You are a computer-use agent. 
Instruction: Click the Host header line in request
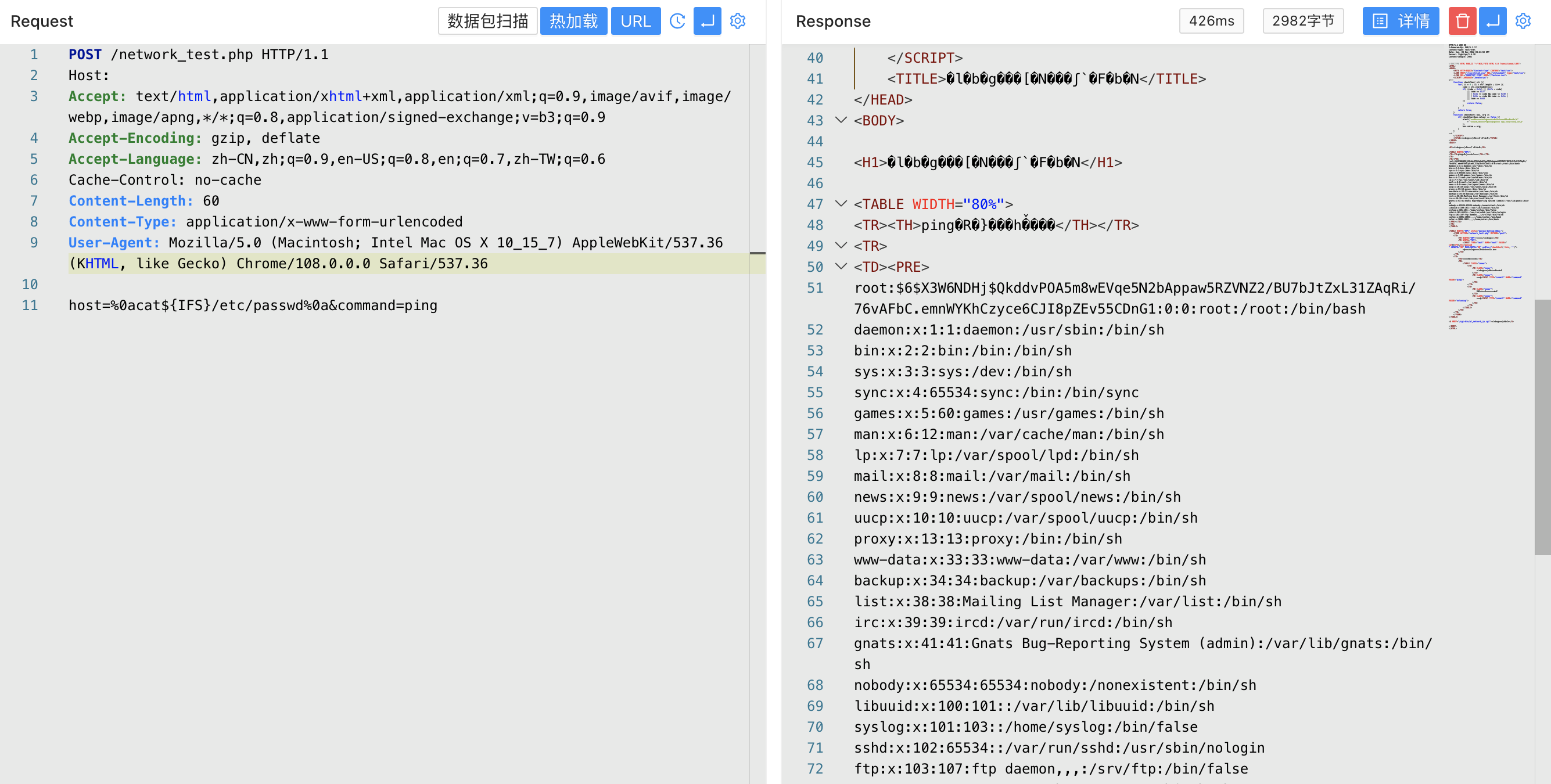tap(89, 75)
